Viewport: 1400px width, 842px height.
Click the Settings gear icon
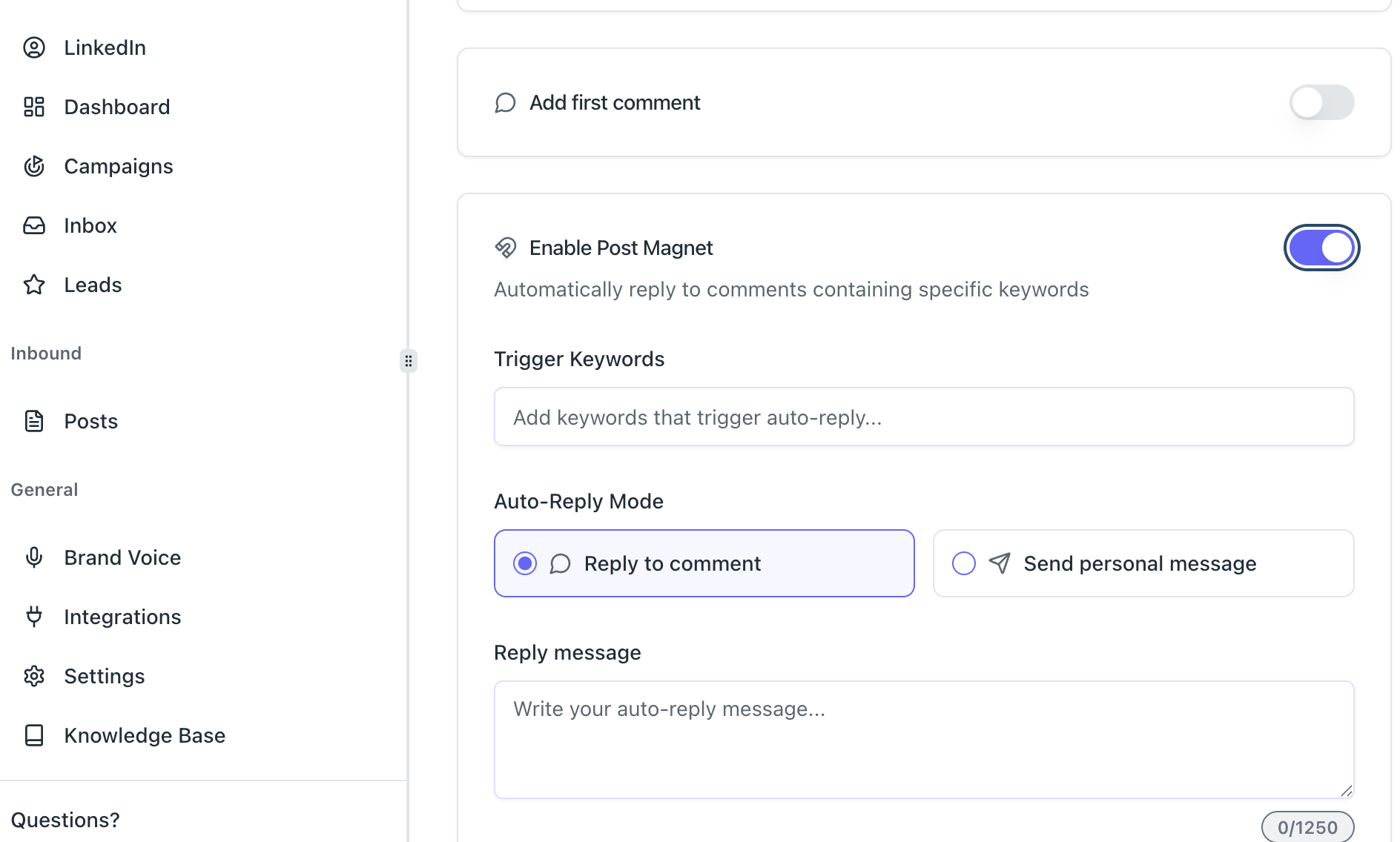tap(34, 676)
